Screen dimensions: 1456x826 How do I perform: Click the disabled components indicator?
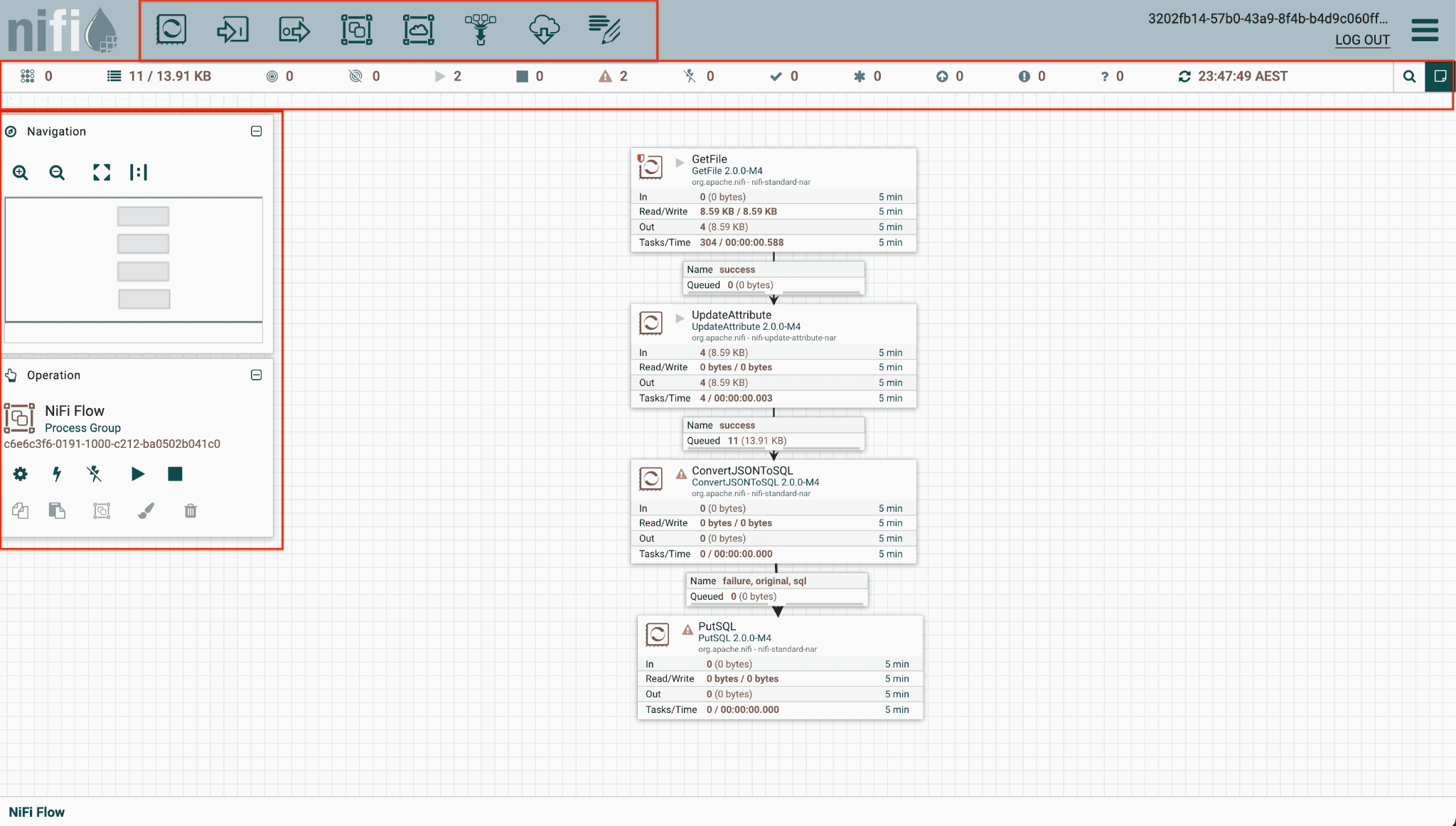690,76
